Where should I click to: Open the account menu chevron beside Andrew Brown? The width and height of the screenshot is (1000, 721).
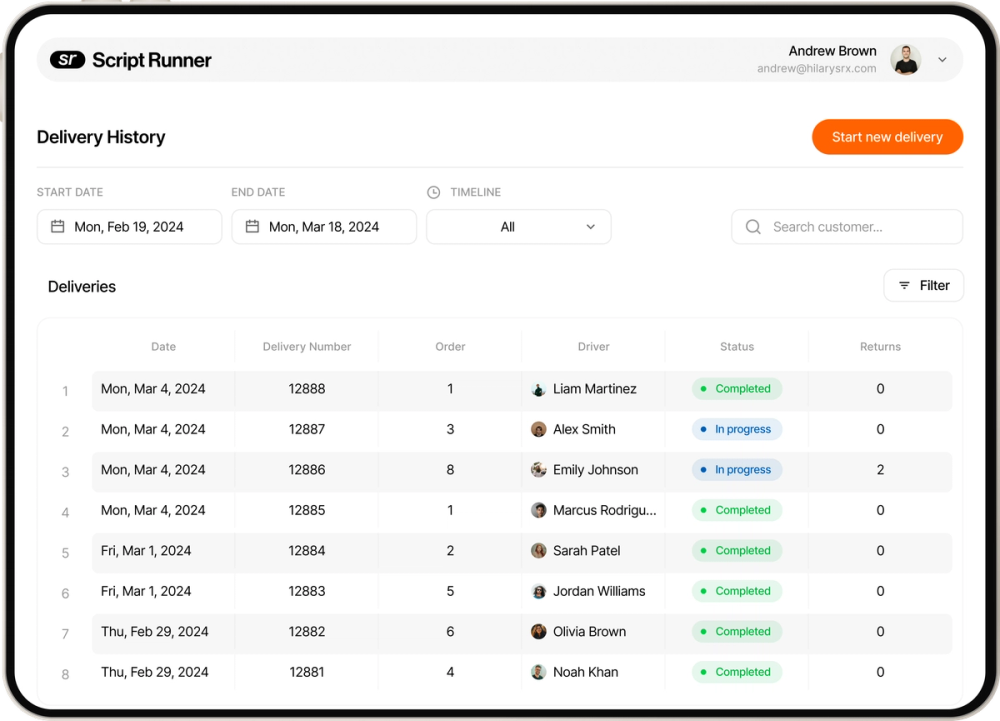[942, 59]
